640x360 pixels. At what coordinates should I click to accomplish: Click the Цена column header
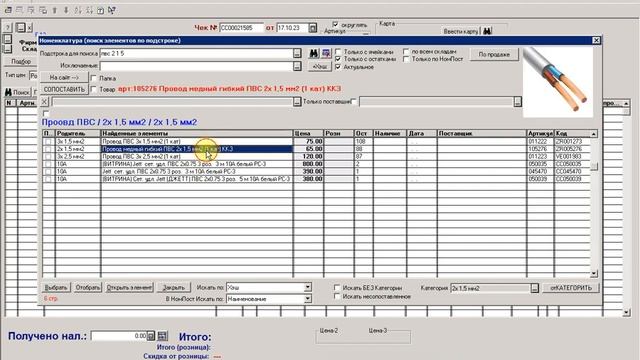308,133
